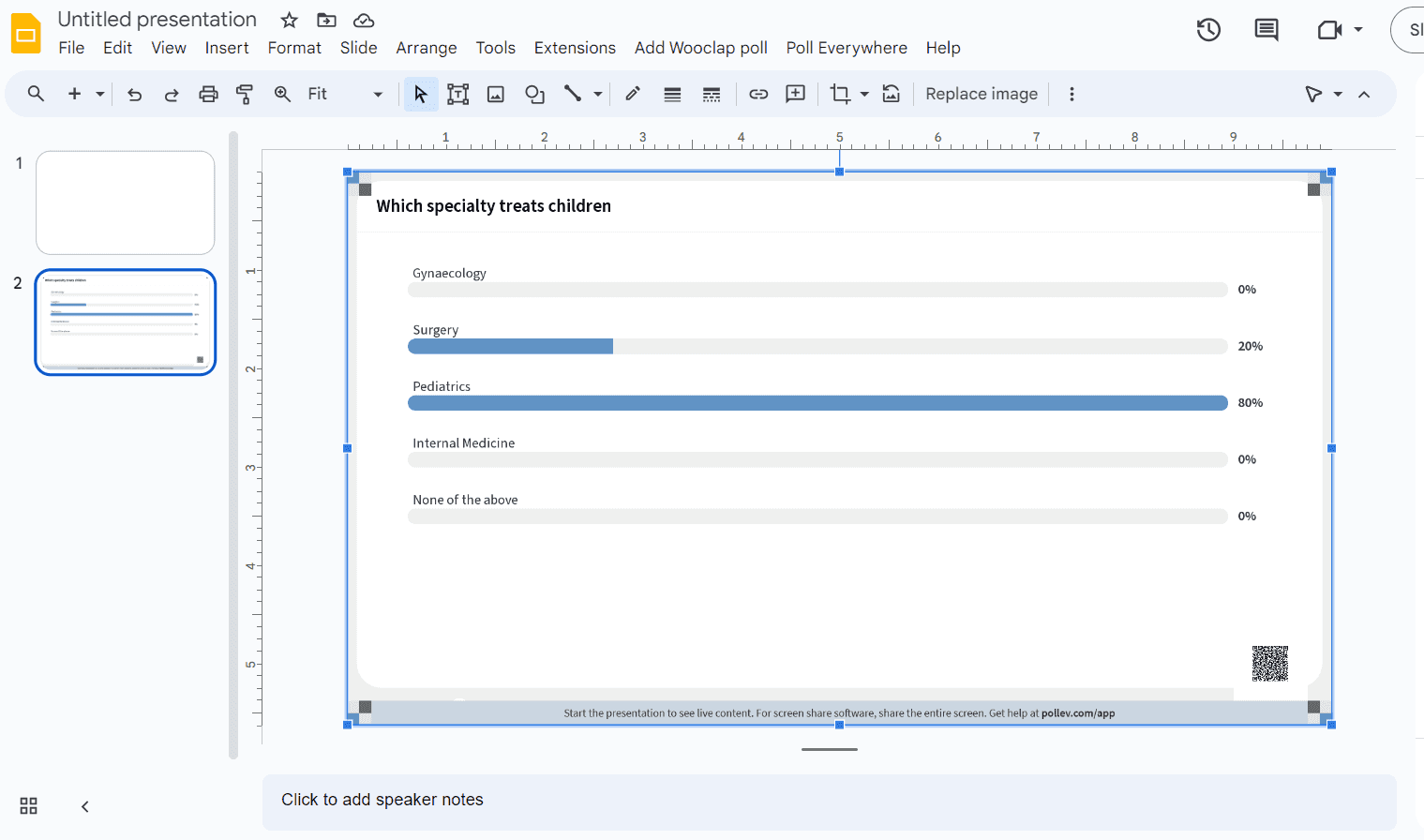Set border weight
The width and height of the screenshot is (1424, 840).
tap(672, 94)
